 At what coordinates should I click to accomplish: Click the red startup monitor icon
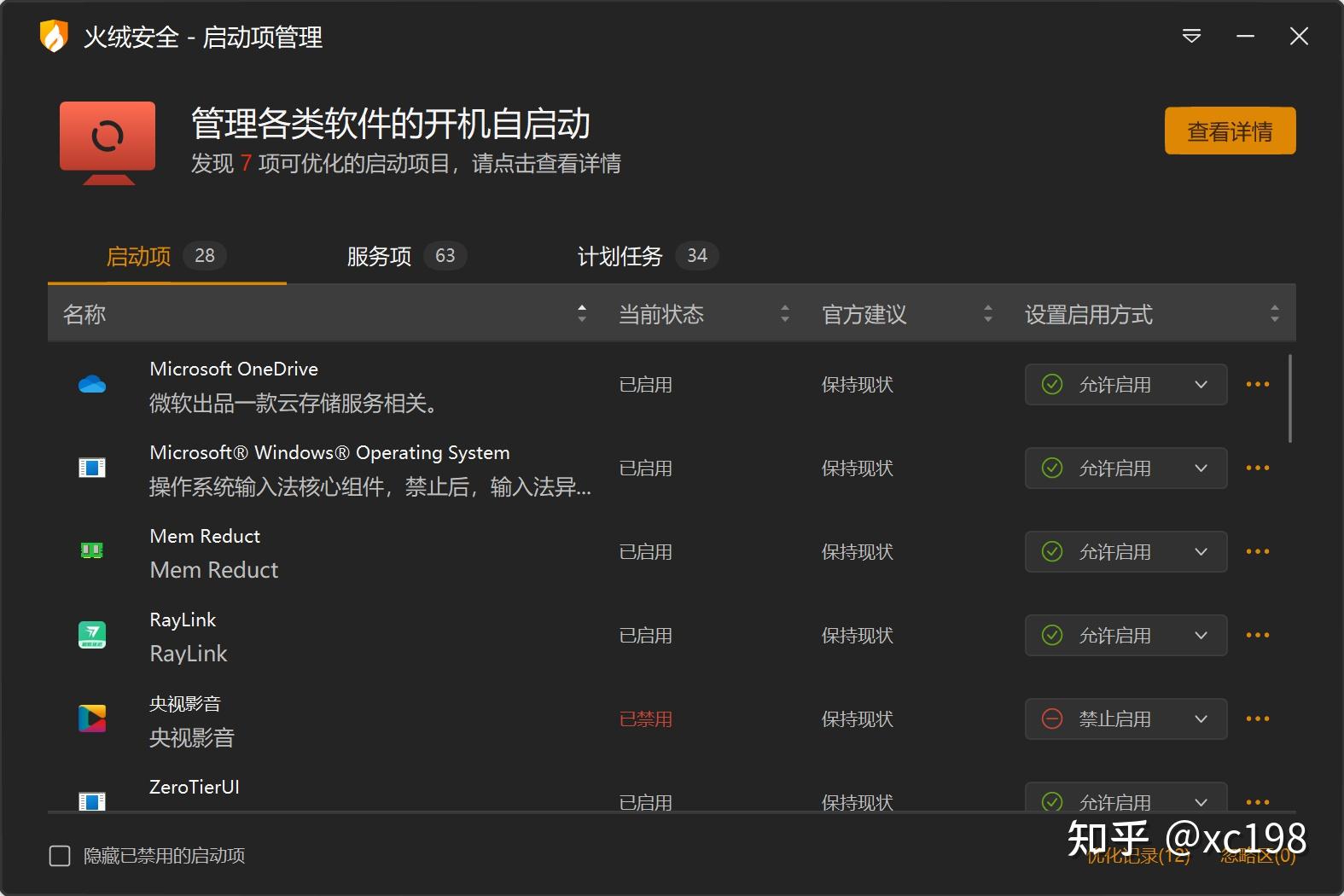[x=108, y=143]
